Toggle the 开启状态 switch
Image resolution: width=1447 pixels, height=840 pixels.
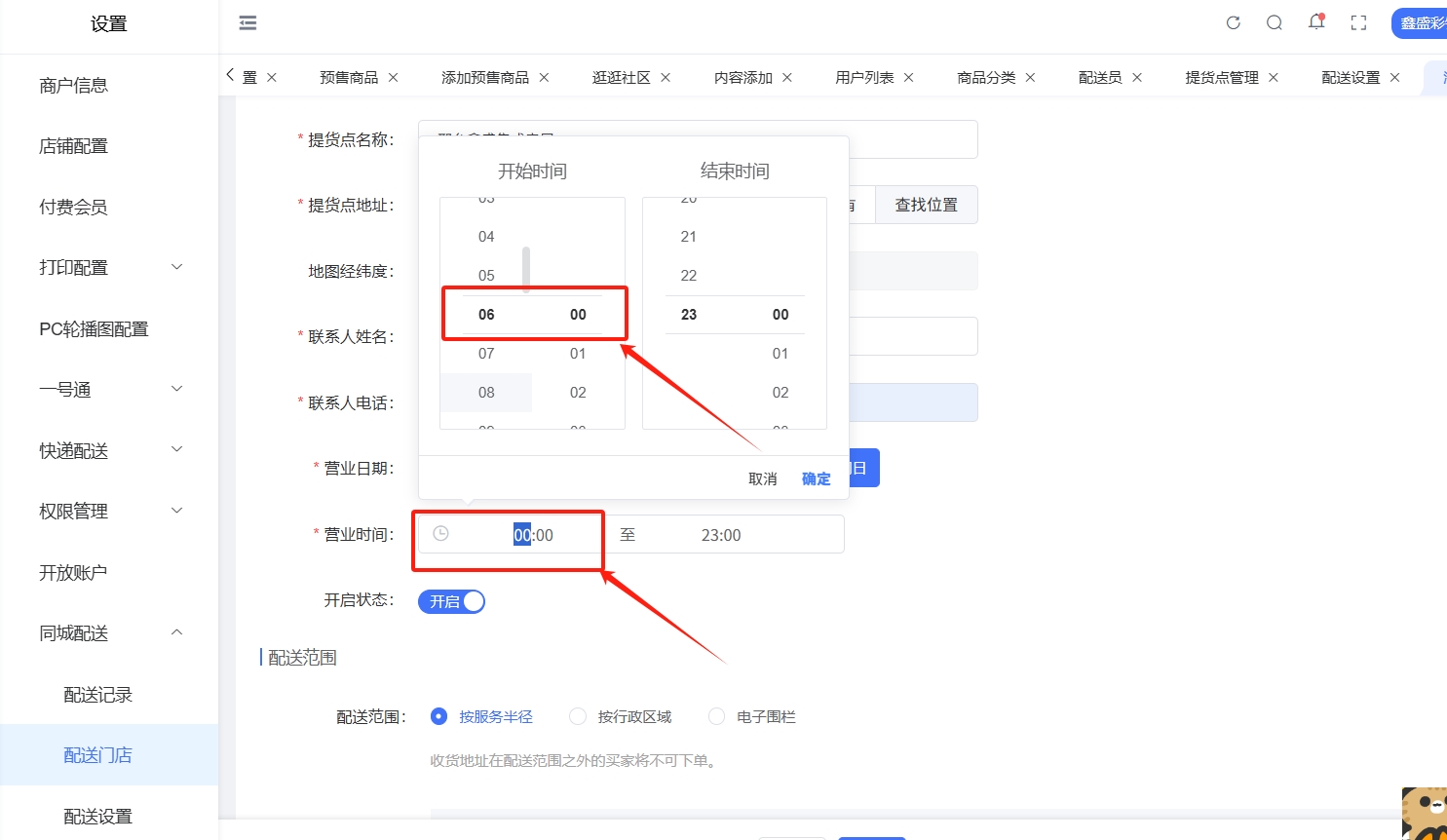[x=451, y=601]
